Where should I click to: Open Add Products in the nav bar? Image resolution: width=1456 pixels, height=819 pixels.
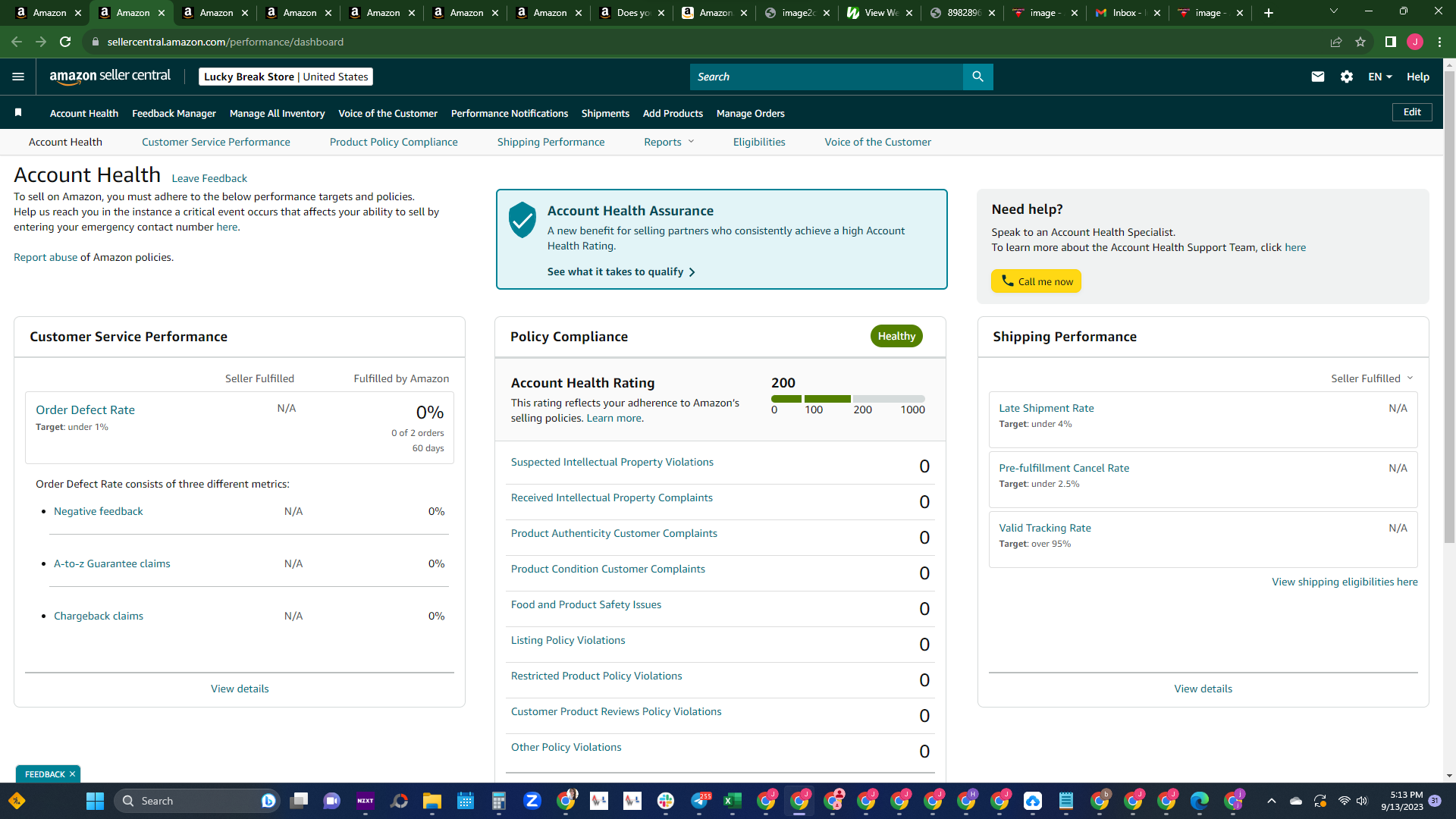(x=673, y=113)
